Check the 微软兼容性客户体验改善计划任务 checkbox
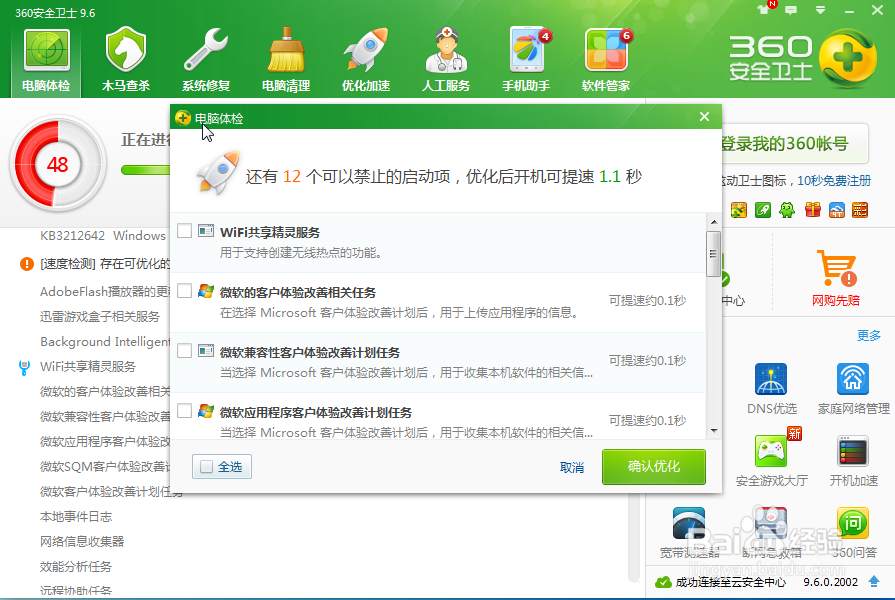The image size is (895, 600). (x=184, y=351)
